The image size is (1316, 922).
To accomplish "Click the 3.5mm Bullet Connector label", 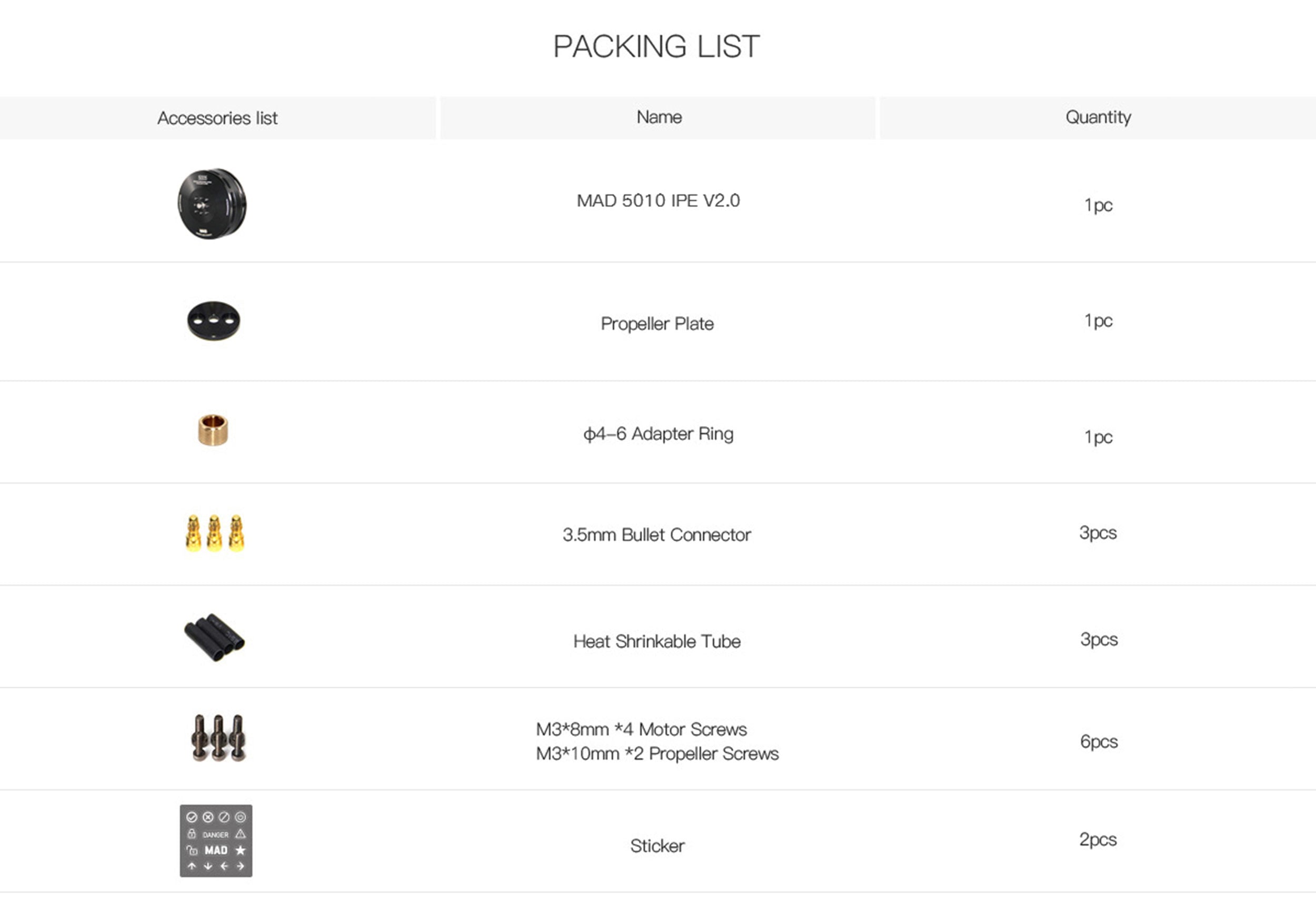I will coord(657,535).
